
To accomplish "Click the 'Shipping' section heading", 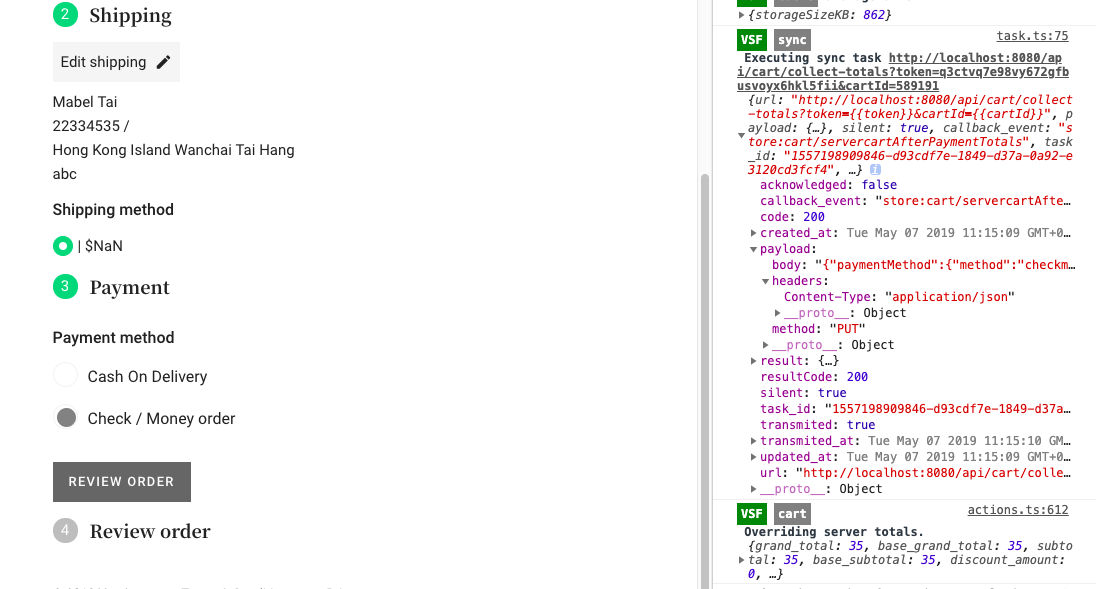I will pyautogui.click(x=130, y=15).
